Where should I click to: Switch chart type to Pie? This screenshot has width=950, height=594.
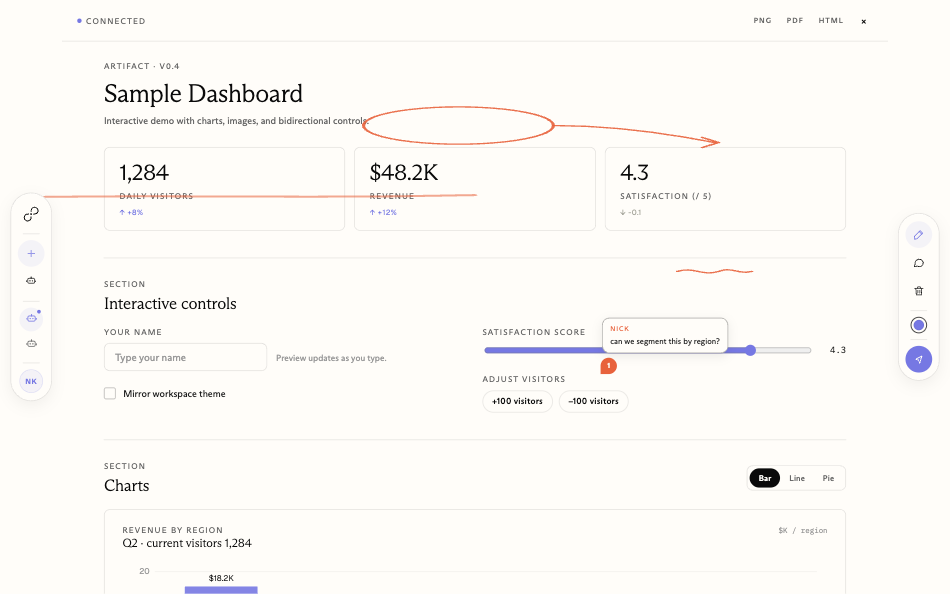pyautogui.click(x=828, y=478)
